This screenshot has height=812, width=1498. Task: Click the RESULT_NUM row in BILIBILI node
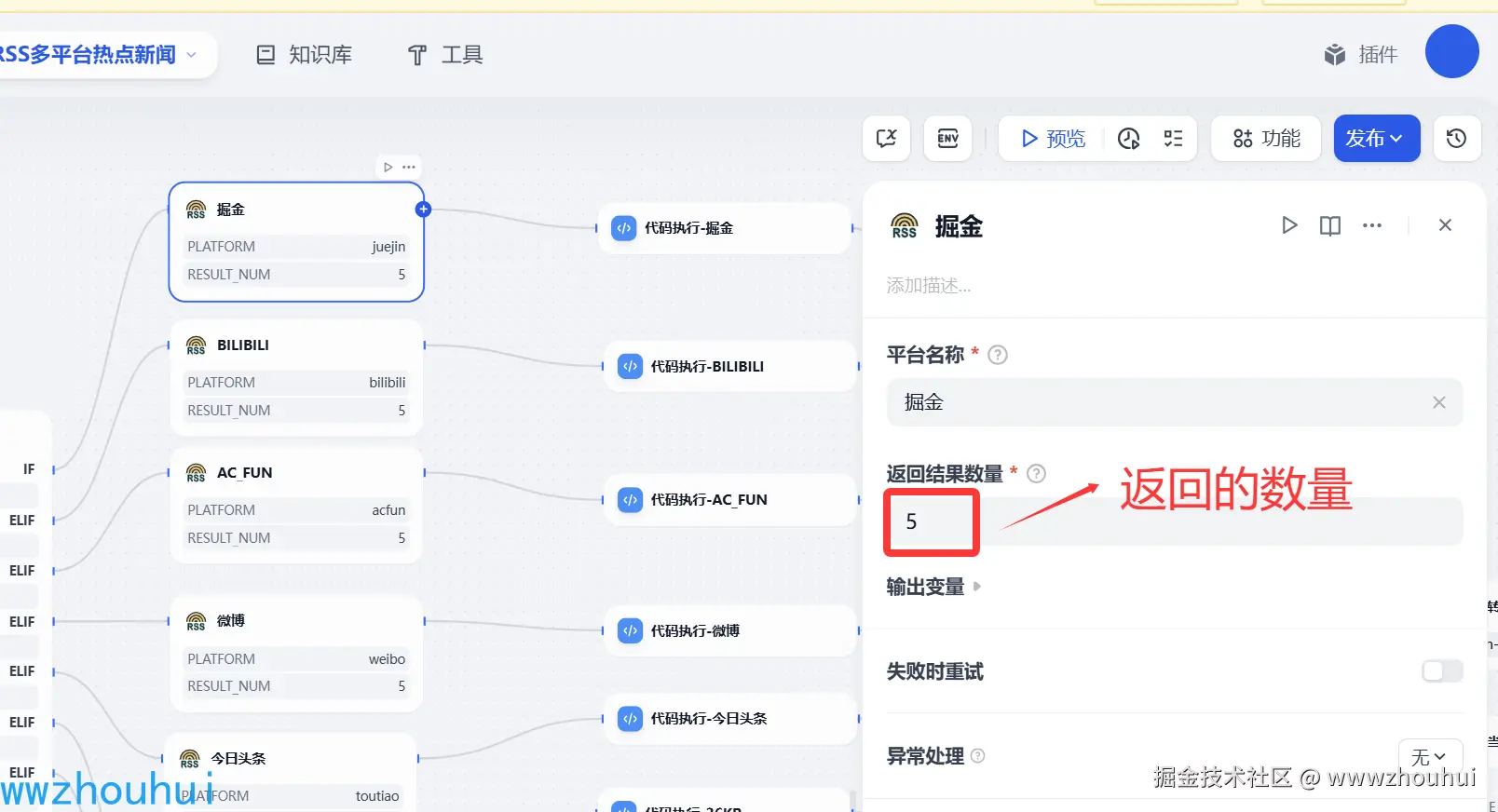pos(296,411)
